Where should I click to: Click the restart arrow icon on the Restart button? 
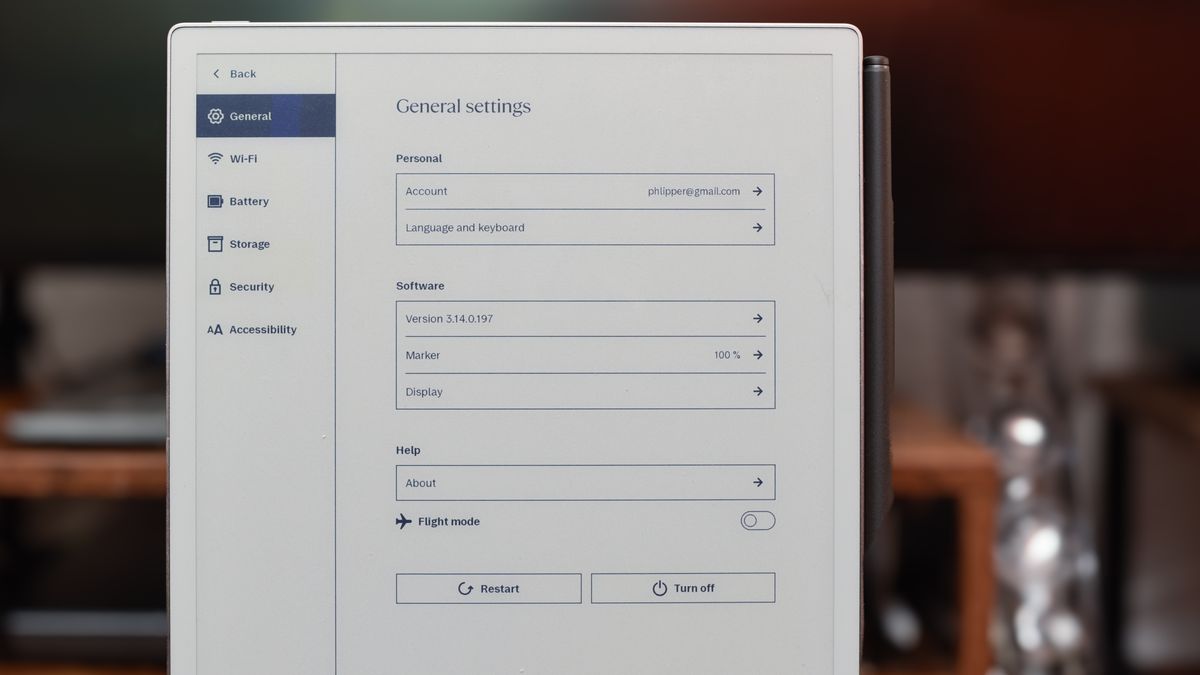(x=465, y=588)
